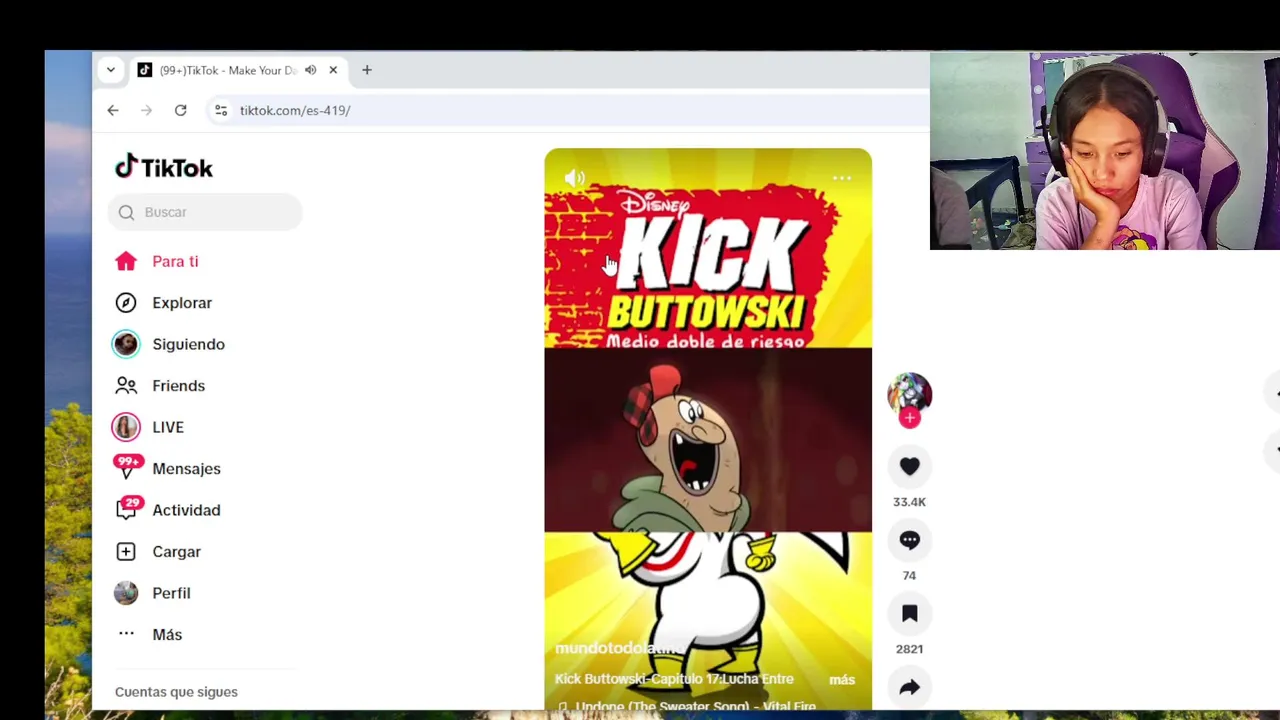This screenshot has height=720, width=1280.
Task: Open the Para ti feed
Action: [175, 261]
